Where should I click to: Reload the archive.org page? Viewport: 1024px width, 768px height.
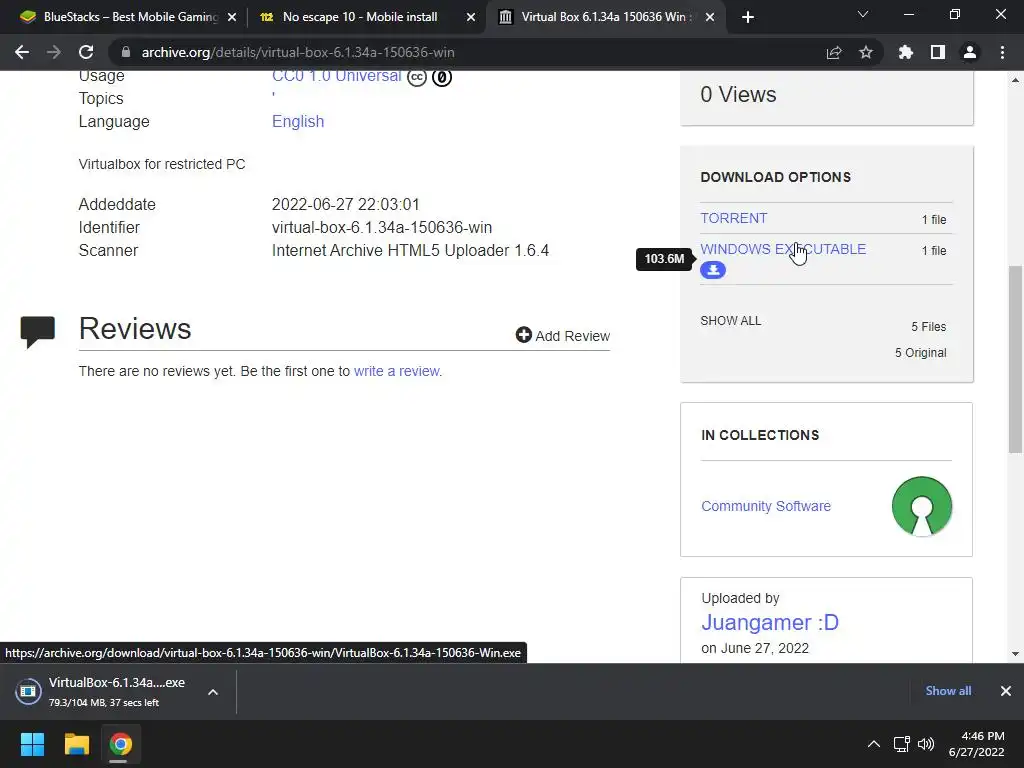coord(86,52)
